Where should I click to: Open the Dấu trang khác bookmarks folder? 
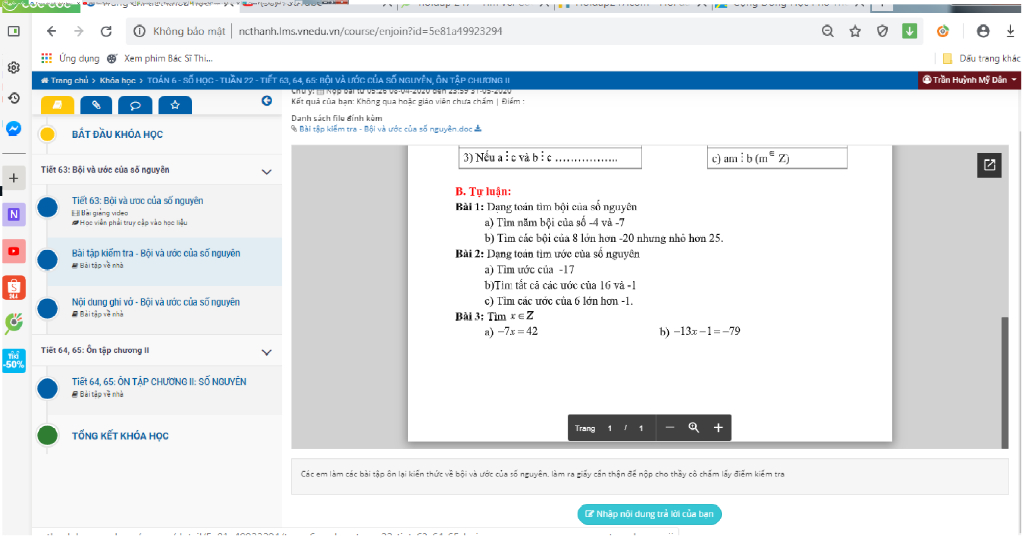click(x=982, y=58)
